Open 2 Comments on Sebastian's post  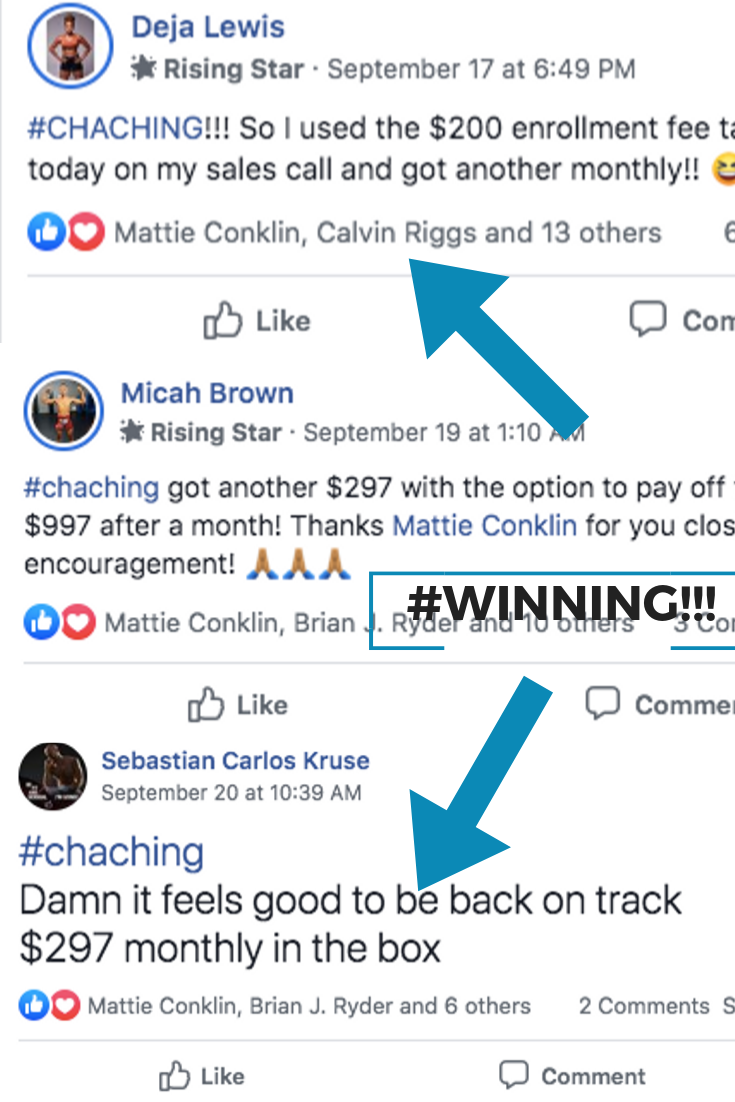(644, 1006)
